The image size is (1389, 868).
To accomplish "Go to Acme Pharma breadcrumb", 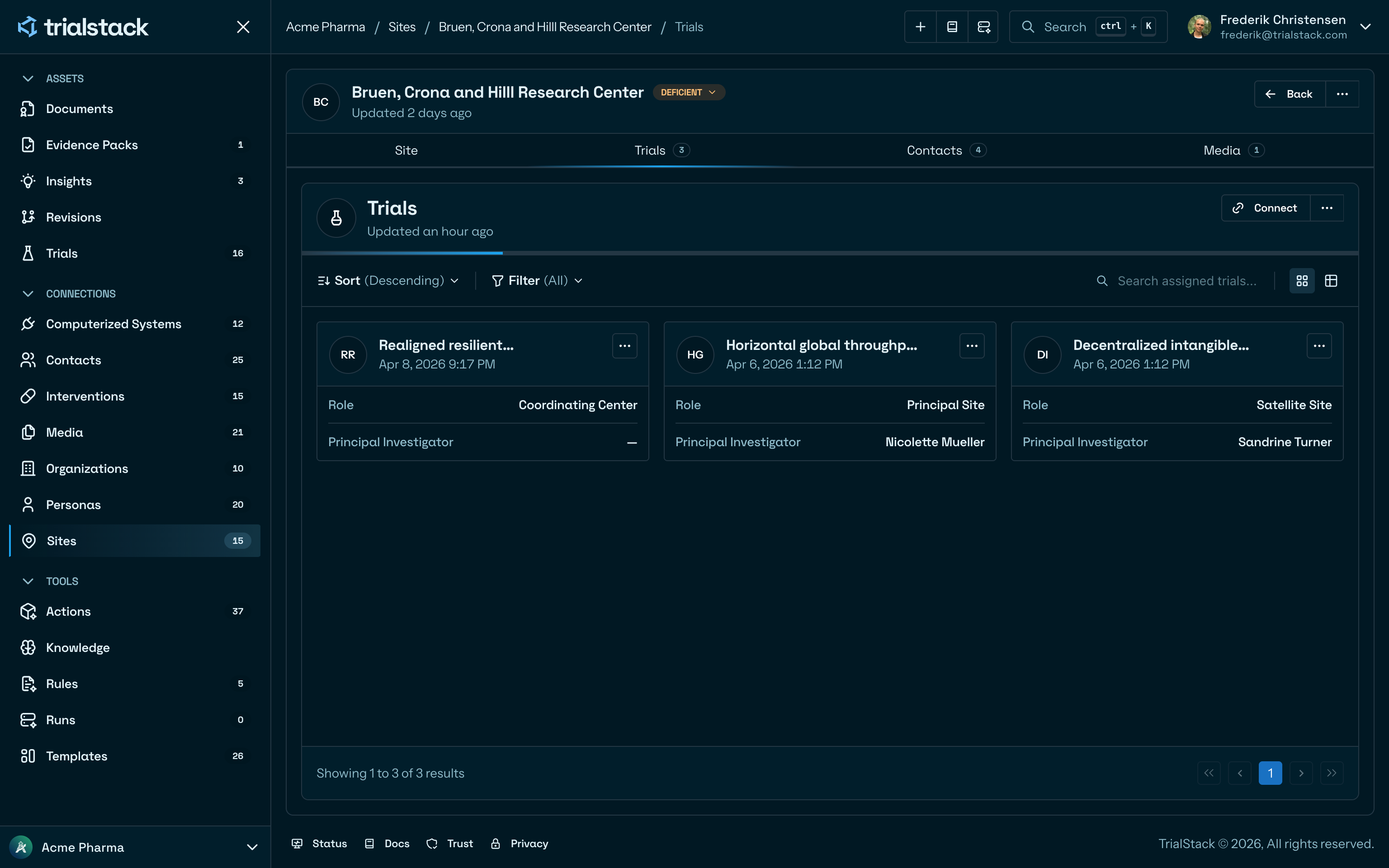I will [326, 27].
